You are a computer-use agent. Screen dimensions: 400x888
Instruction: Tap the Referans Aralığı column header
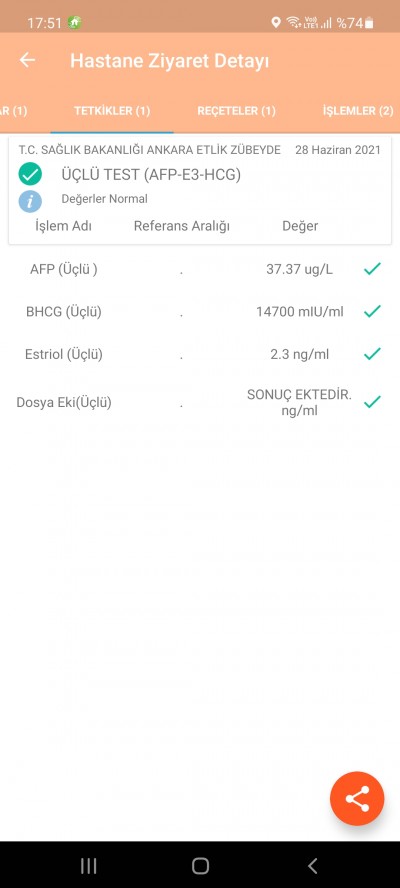(182, 226)
